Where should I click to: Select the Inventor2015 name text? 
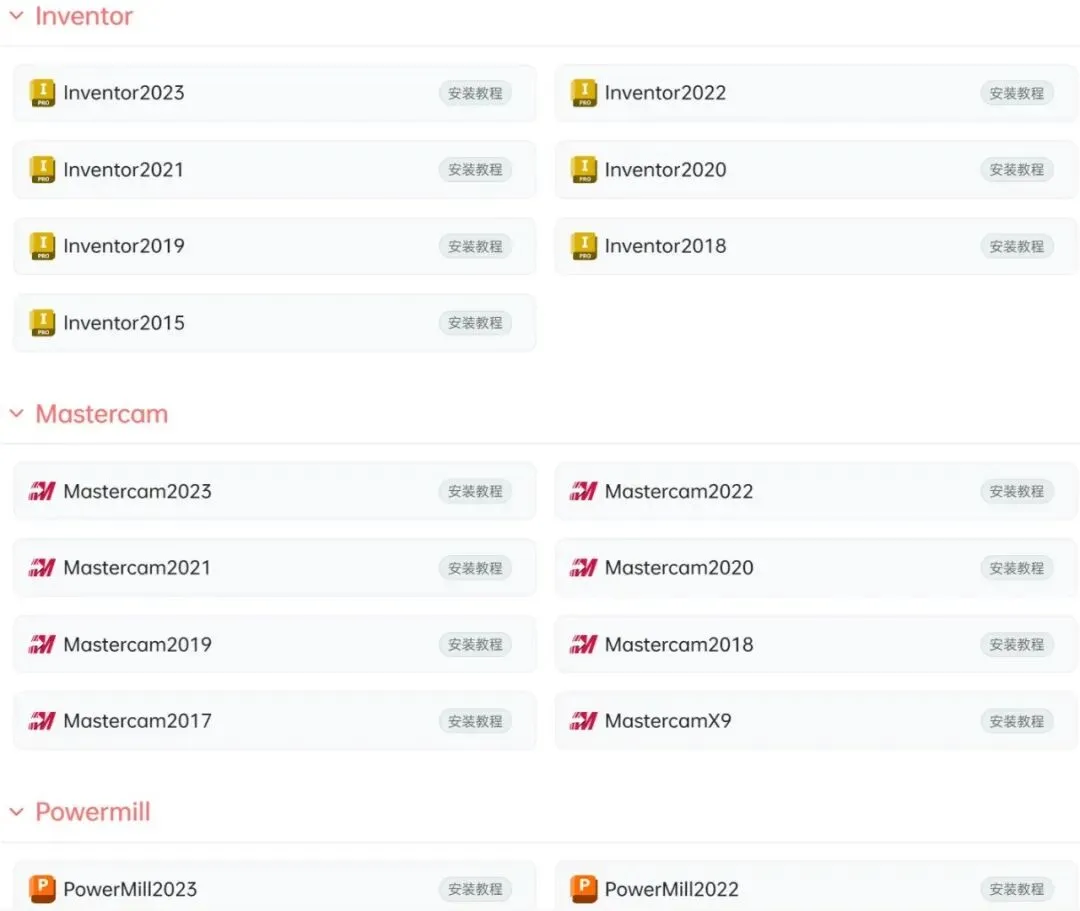coord(124,323)
